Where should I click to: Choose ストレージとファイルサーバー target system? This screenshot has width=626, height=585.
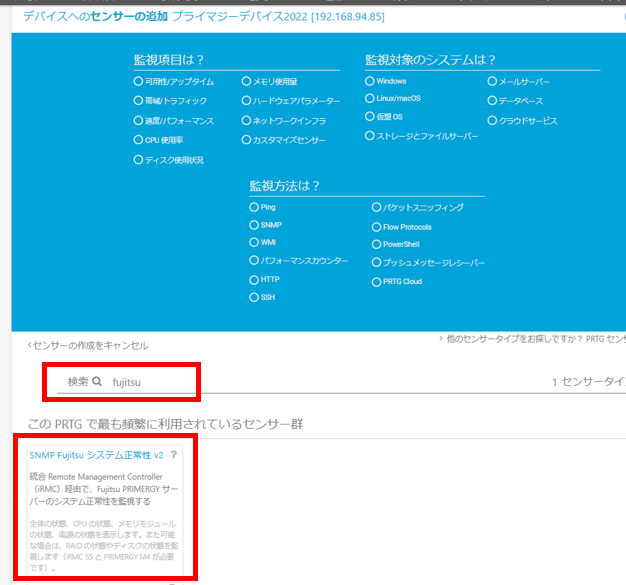(370, 136)
